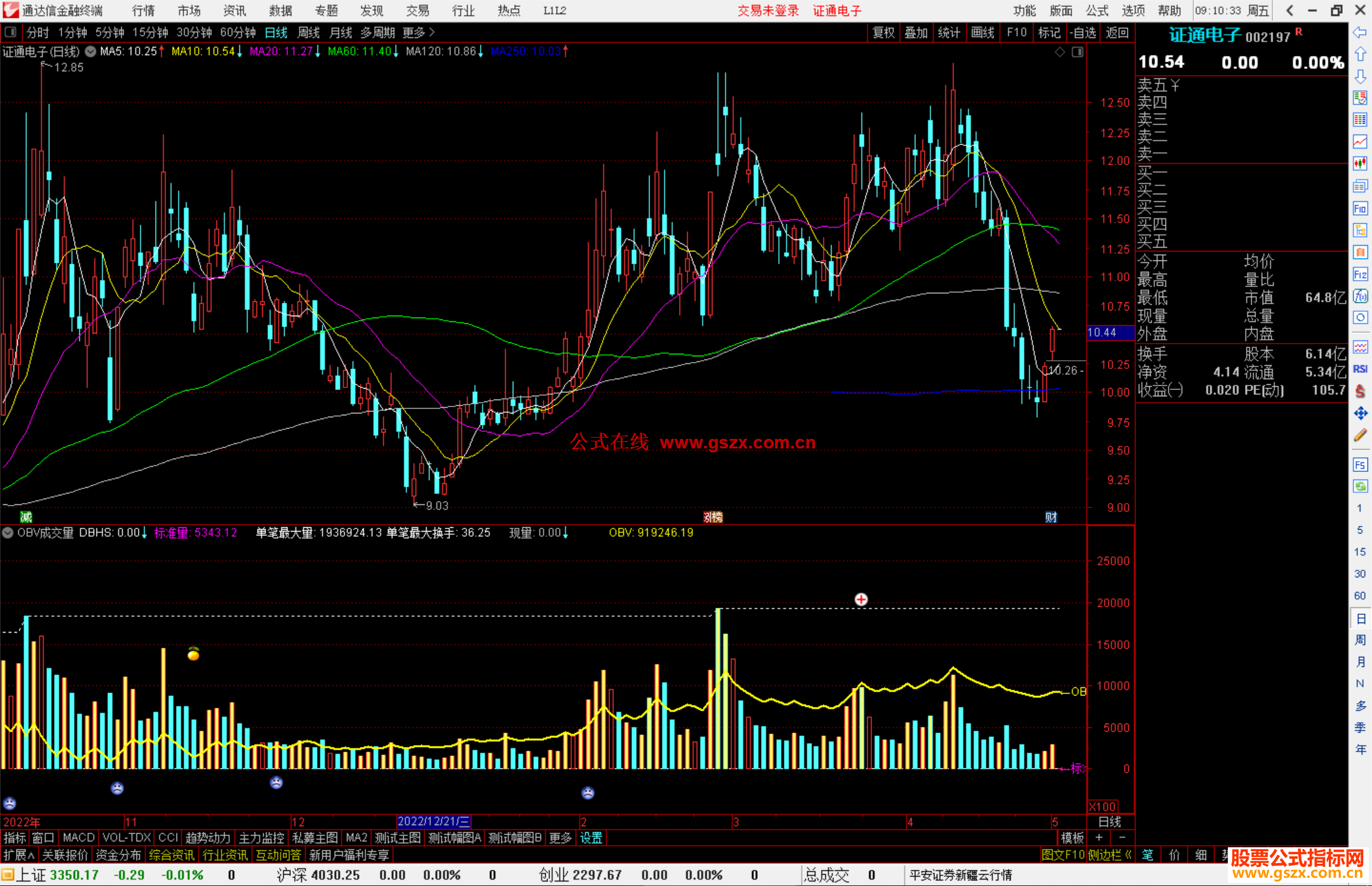
Task: Click the back arrow icon in right sidebar
Action: pyautogui.click(x=1360, y=32)
